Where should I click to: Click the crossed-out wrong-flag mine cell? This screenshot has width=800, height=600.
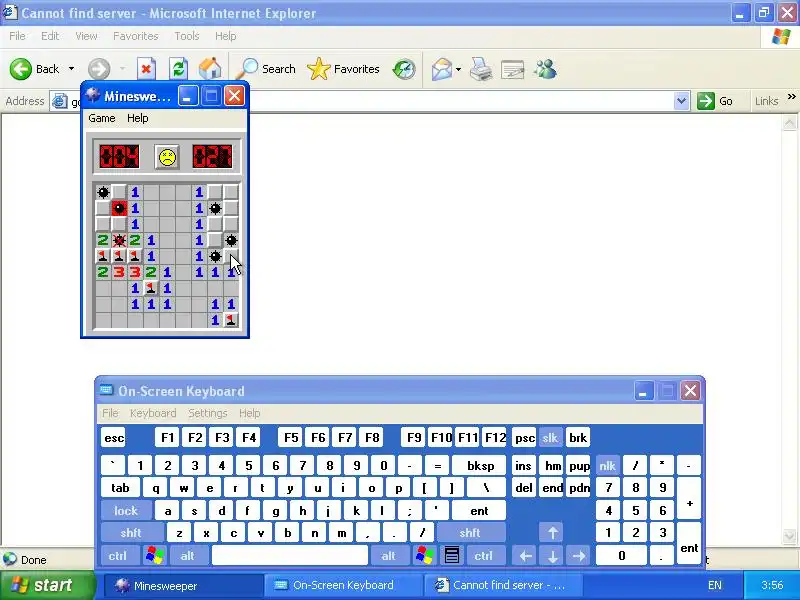pyautogui.click(x=119, y=240)
